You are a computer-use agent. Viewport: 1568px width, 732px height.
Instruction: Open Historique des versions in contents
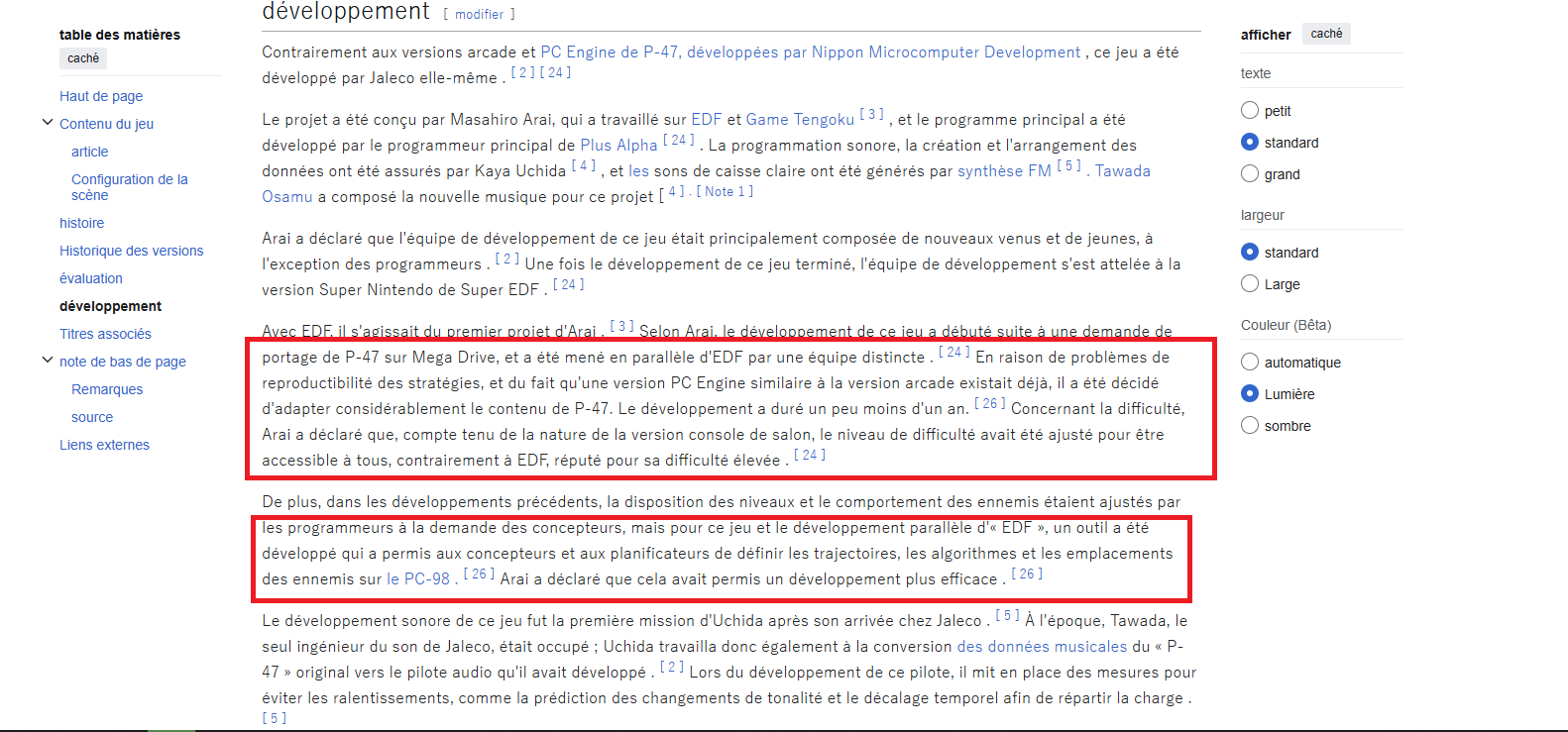(x=131, y=251)
